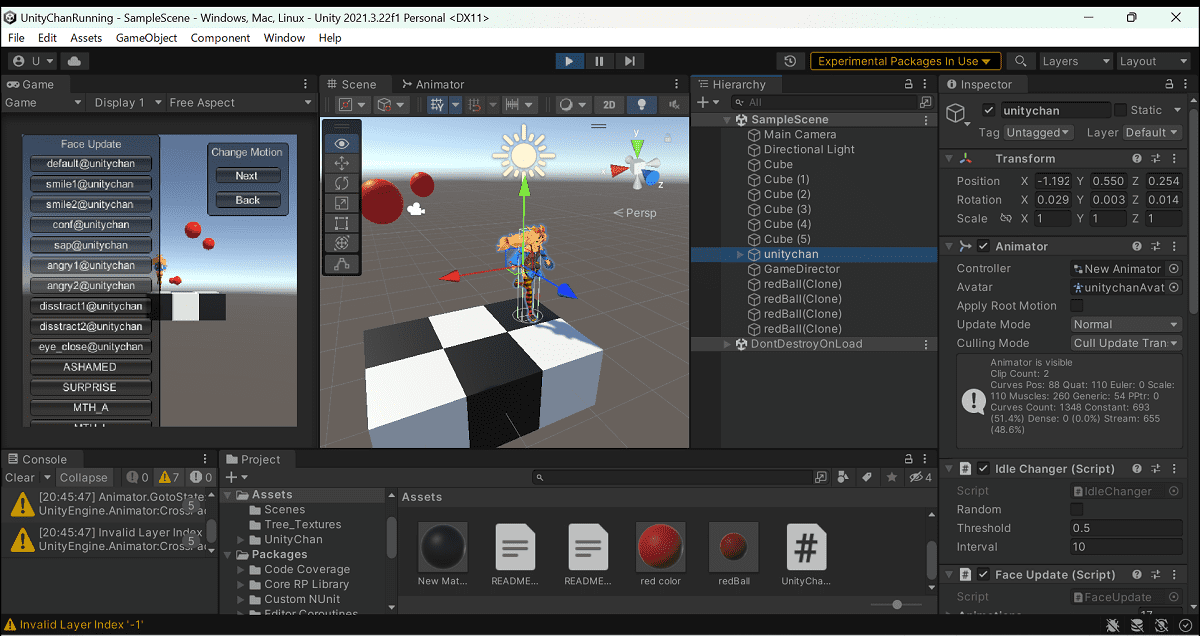Click the Project favorites star icon
Viewport: 1200px width, 636px height.
pos(891,478)
